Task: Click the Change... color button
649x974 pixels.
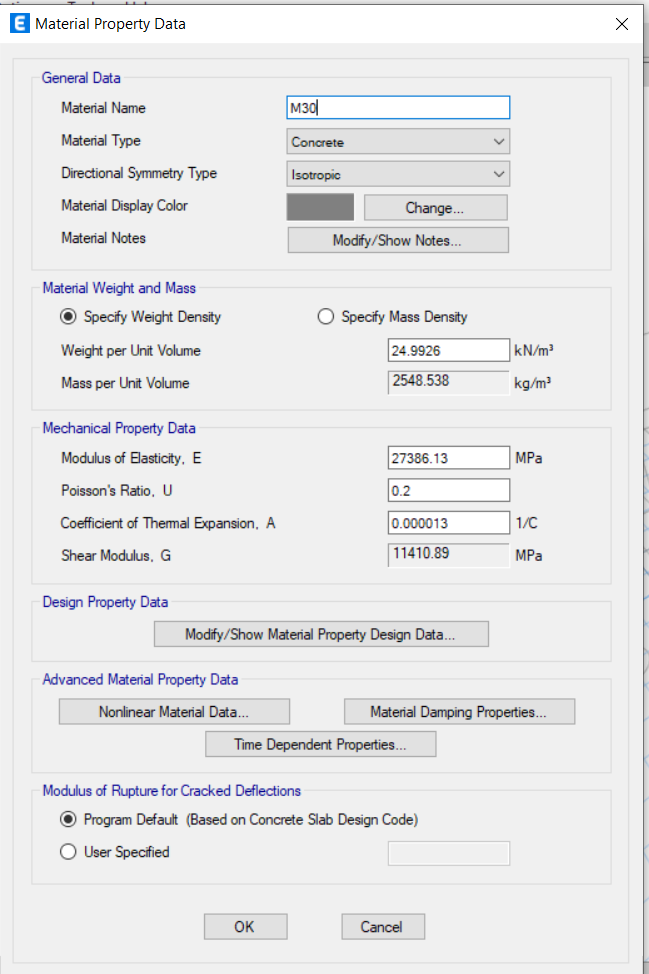Action: [435, 207]
